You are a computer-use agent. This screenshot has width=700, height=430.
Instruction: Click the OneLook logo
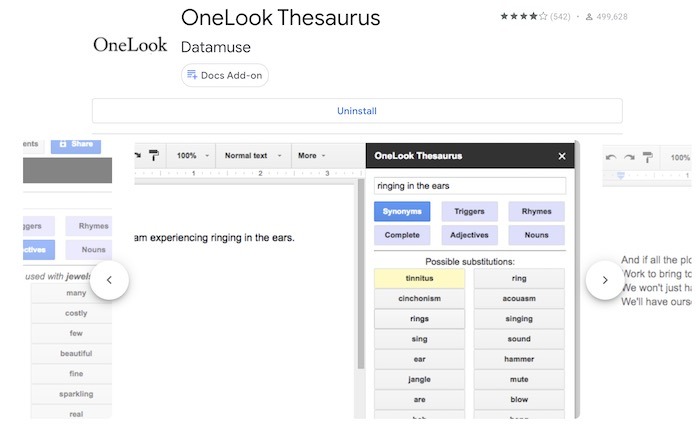(x=130, y=45)
